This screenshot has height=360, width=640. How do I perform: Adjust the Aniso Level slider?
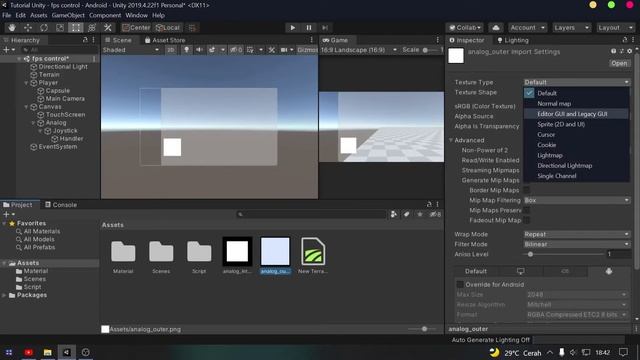pos(563,254)
